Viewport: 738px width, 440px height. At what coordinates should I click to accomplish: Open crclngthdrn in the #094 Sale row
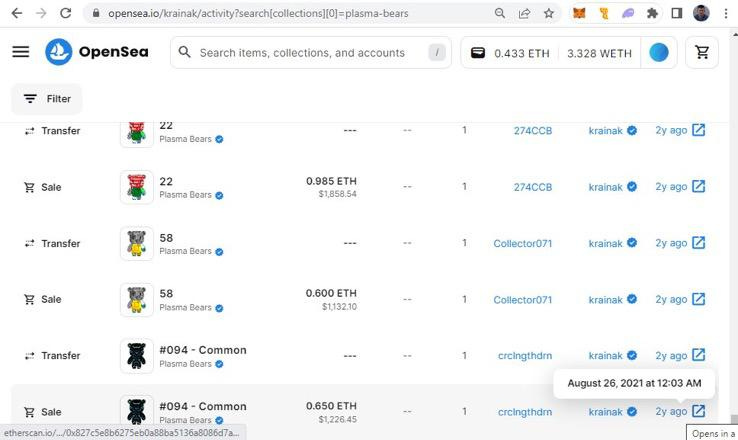525,412
